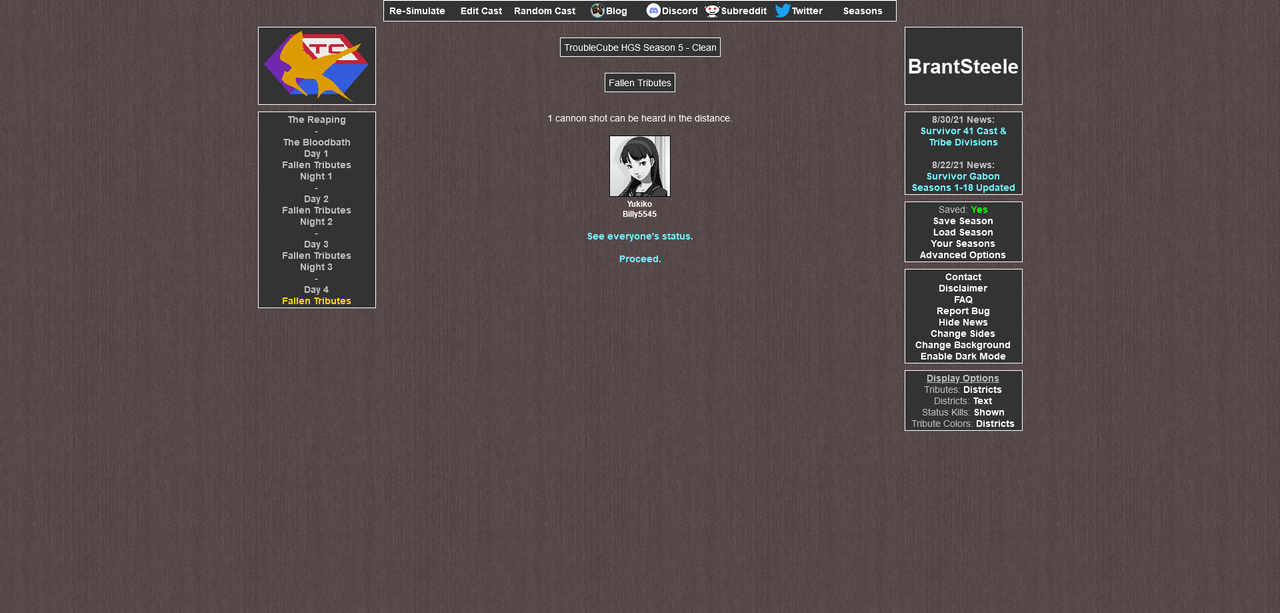Open Night 1 events
The image size is (1280, 613).
pos(317,177)
